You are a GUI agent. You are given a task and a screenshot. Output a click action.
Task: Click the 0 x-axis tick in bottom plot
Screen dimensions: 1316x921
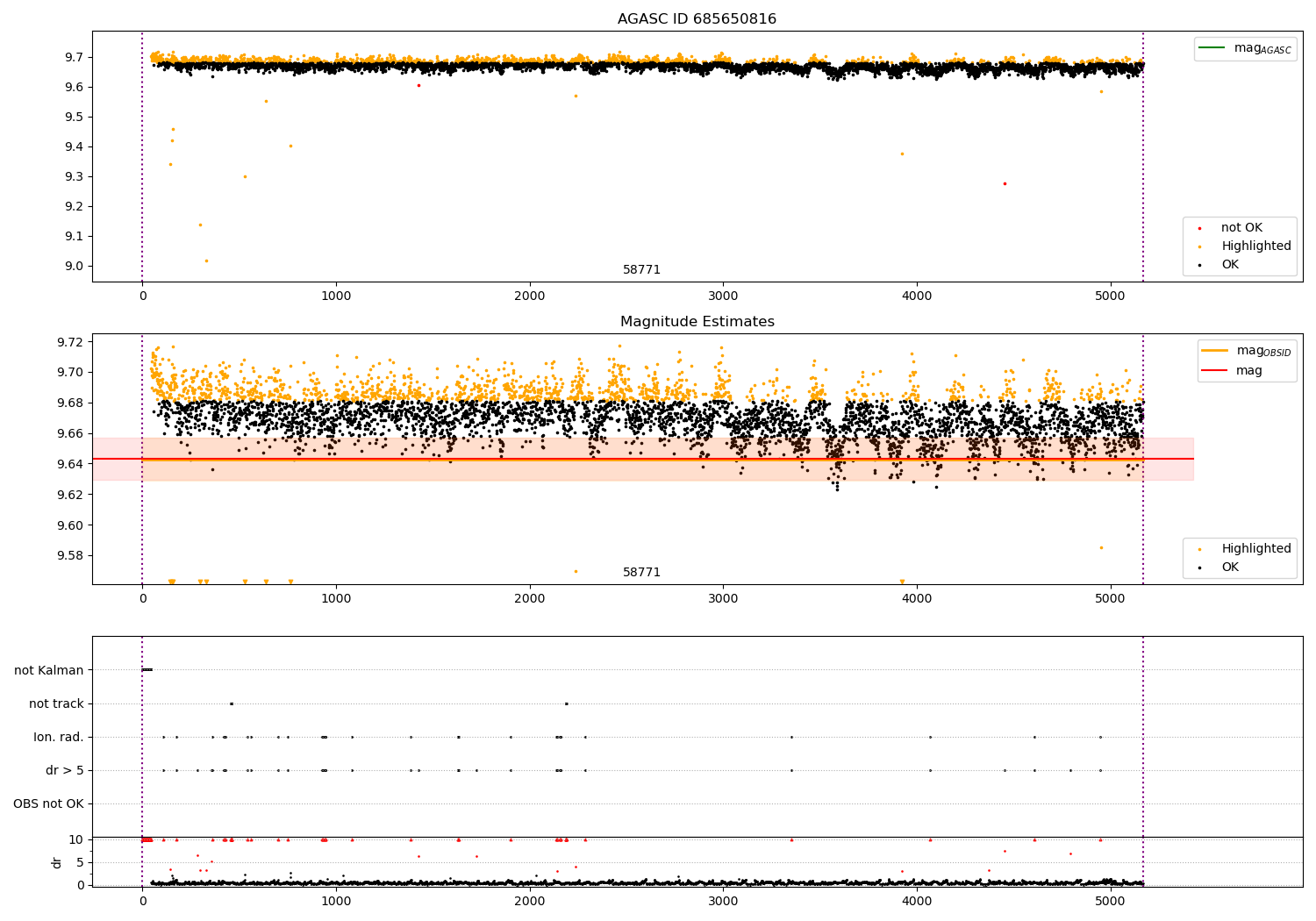pyautogui.click(x=142, y=902)
